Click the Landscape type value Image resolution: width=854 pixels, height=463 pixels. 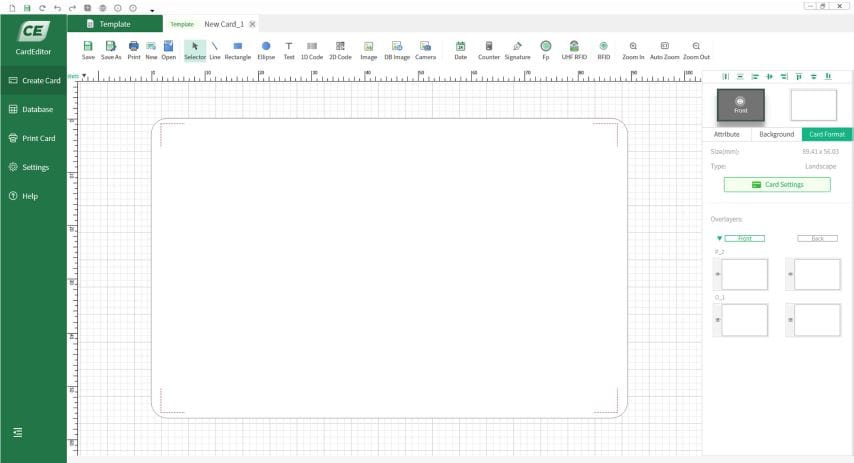[x=820, y=166]
